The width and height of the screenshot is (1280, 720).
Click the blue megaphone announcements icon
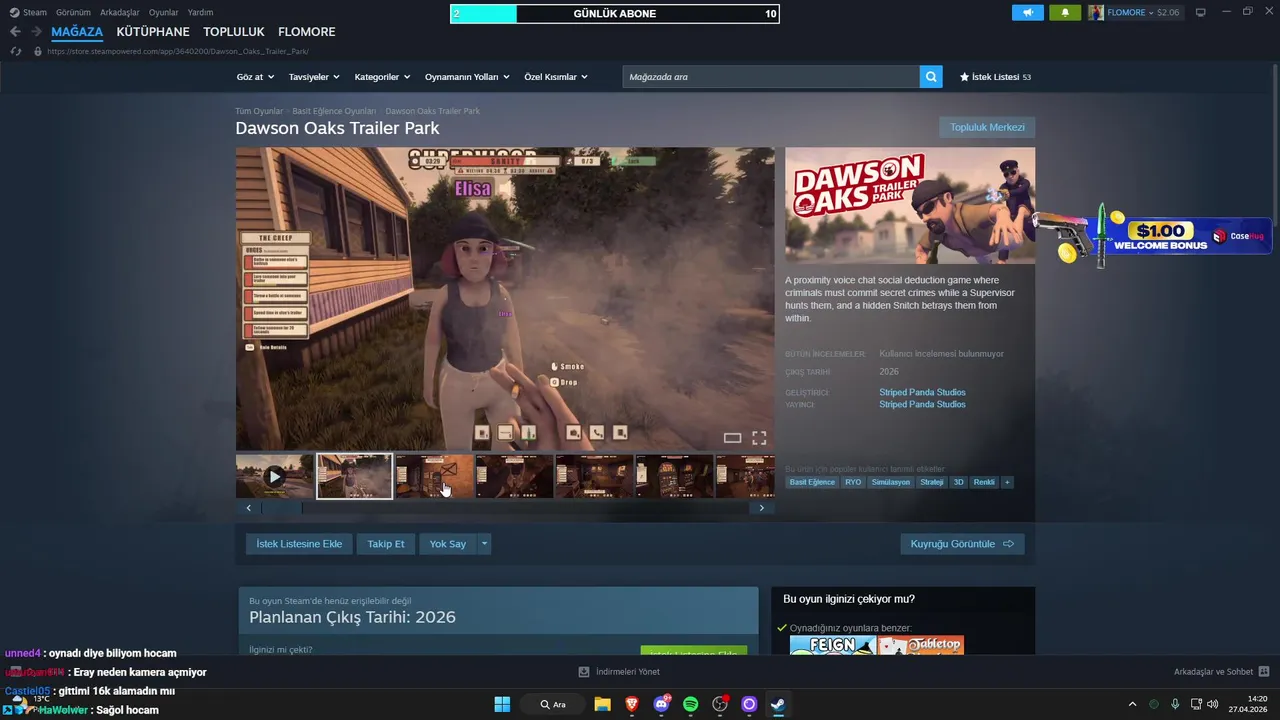pyautogui.click(x=1027, y=12)
